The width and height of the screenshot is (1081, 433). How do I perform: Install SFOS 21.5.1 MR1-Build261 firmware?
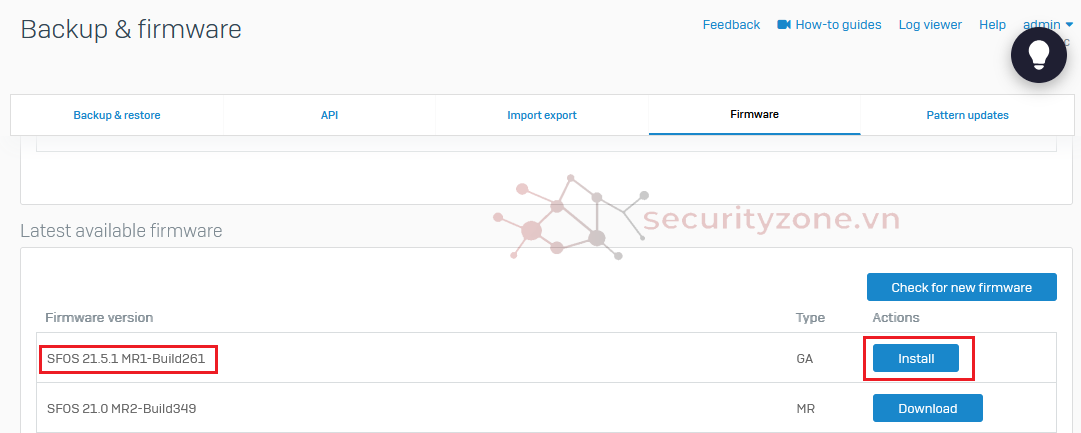[916, 358]
